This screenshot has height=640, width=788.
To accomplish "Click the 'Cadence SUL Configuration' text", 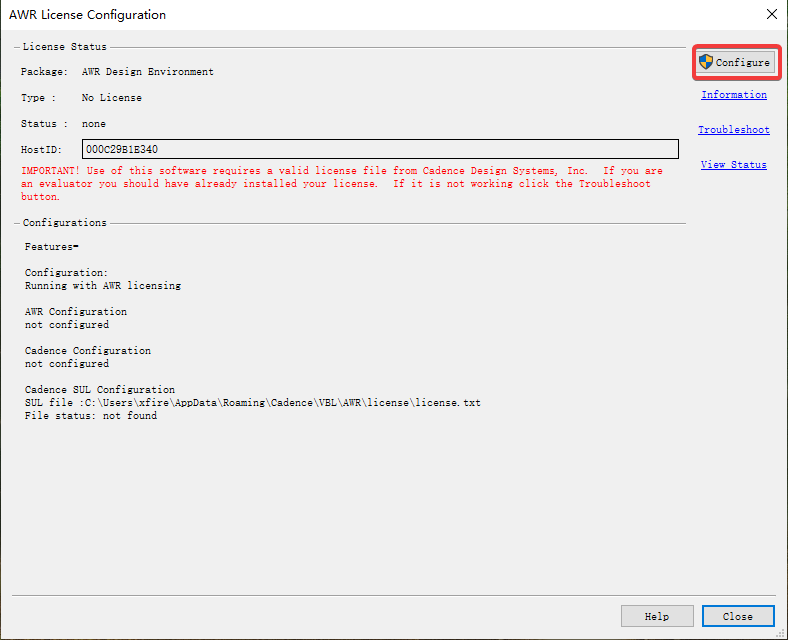I will pyautogui.click(x=100, y=390).
